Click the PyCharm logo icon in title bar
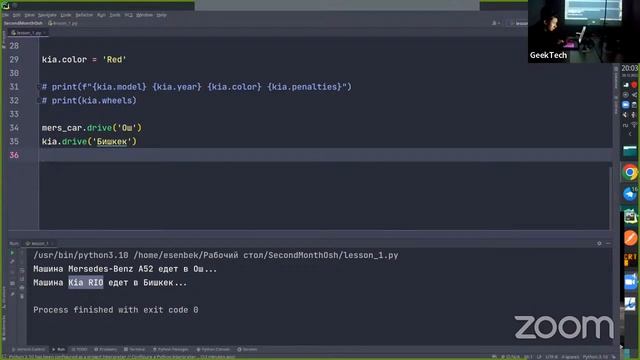The height and width of the screenshot is (360, 640). [x=5, y=5]
